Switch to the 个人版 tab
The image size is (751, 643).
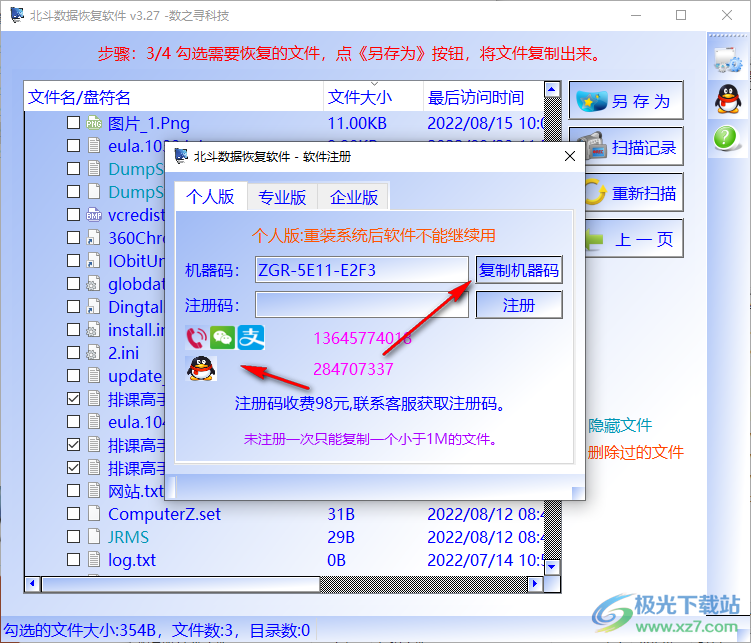(210, 196)
